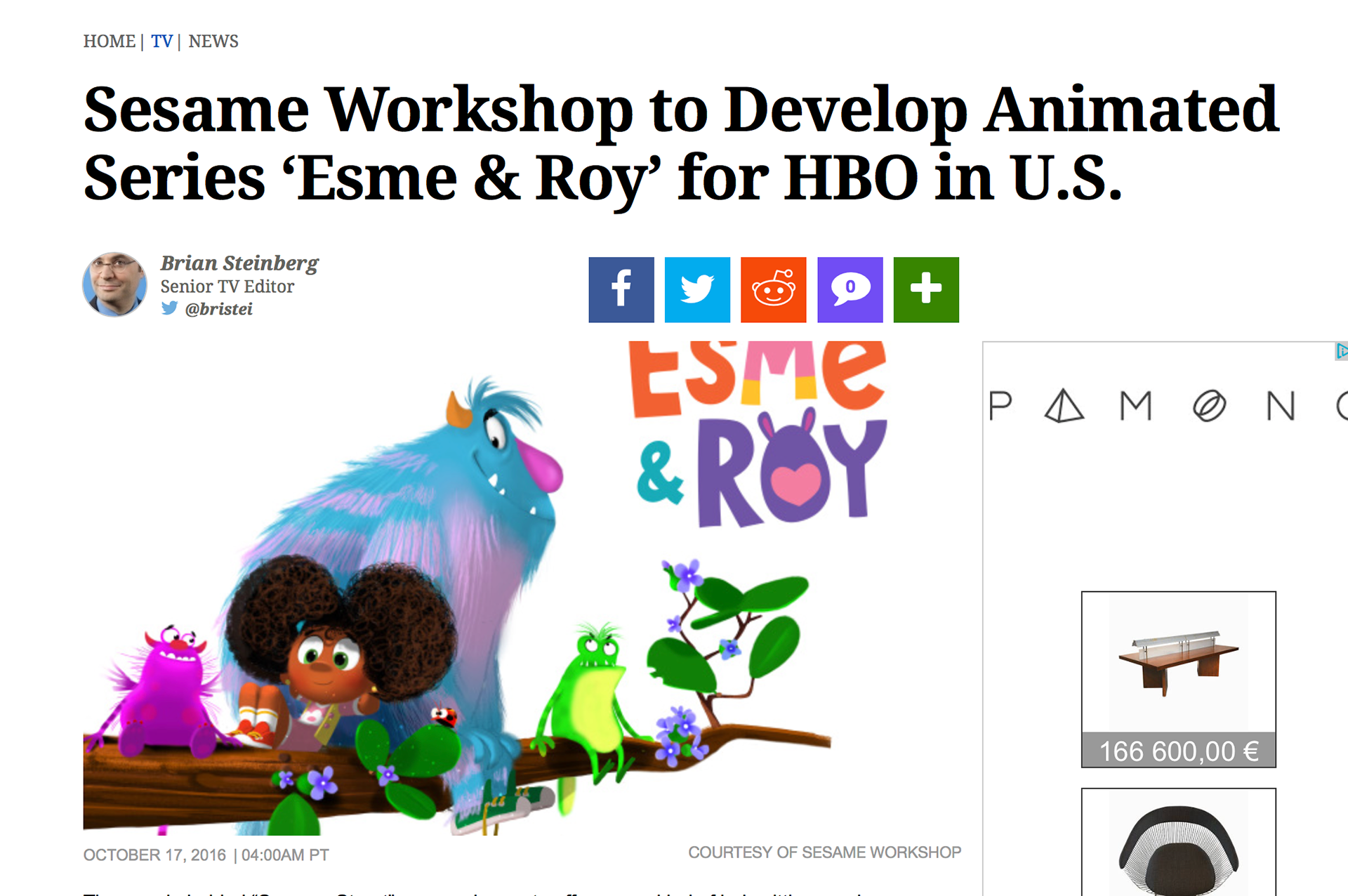The height and width of the screenshot is (896, 1348).
Task: Go to the HOME breadcrumb
Action: 109,41
